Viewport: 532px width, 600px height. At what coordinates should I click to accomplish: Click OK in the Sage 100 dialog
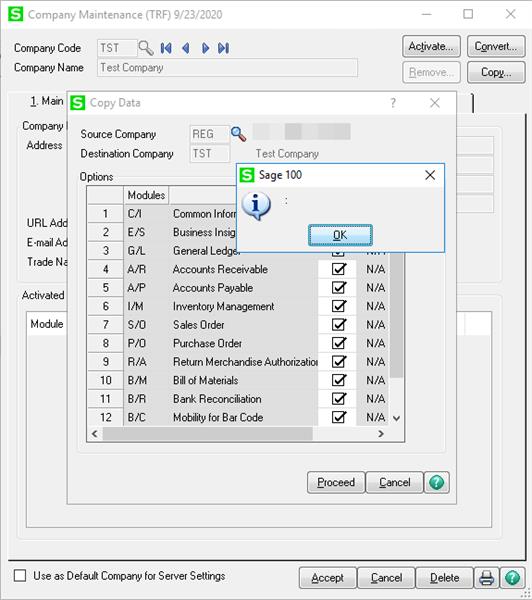(x=340, y=235)
